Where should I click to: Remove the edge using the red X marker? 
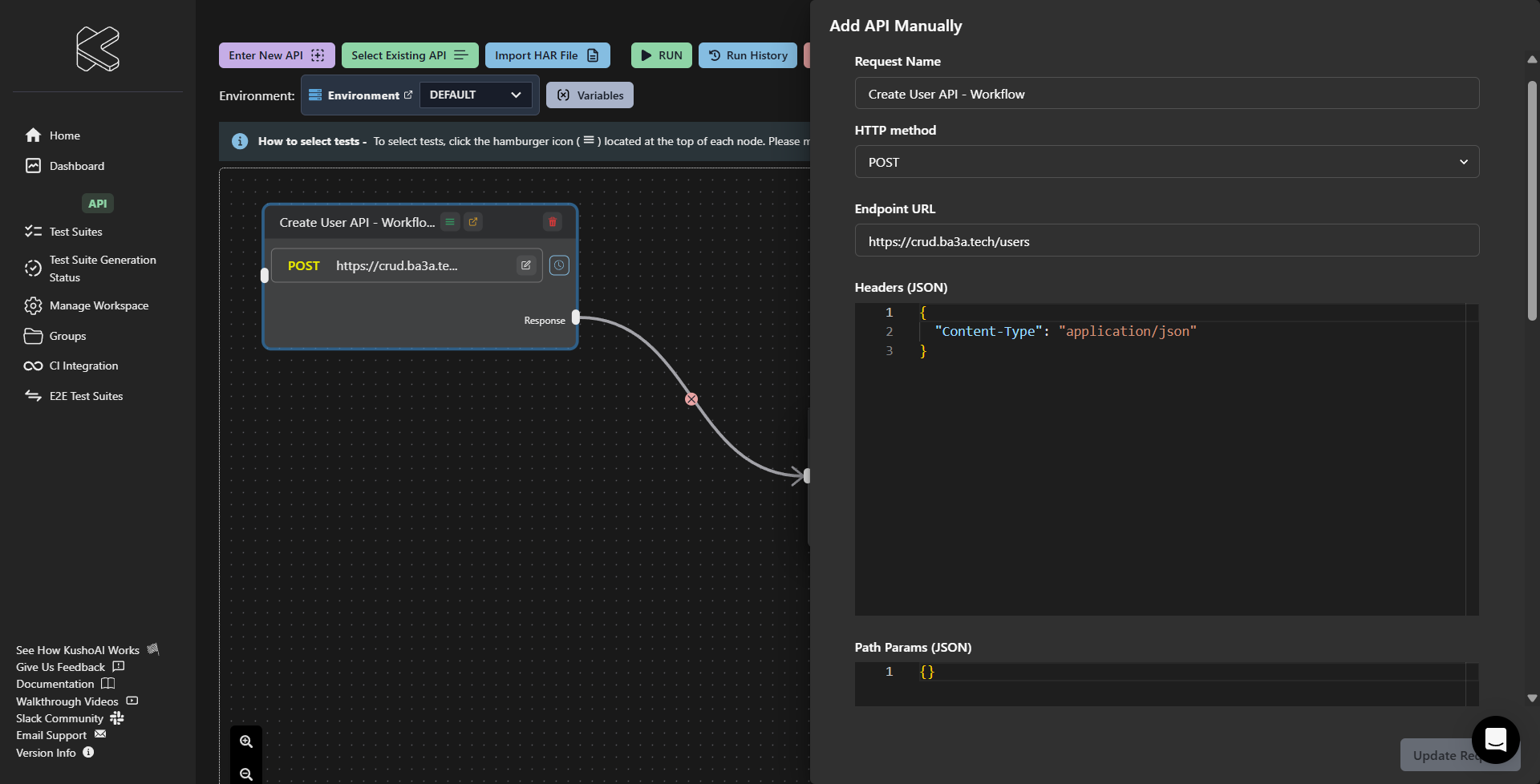691,399
